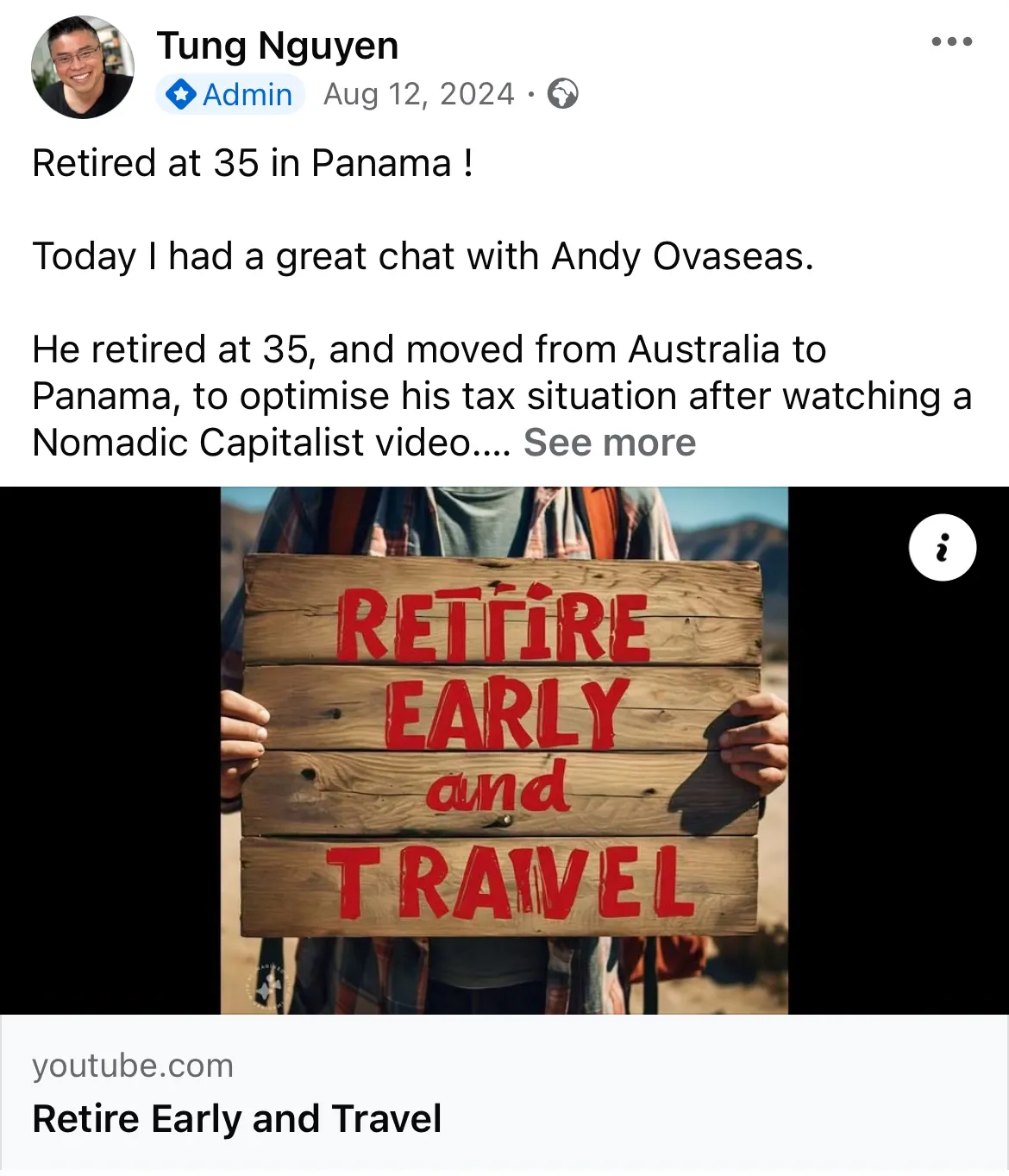Click the watermark logo on the thumbnail
This screenshot has width=1009, height=1176.
(266, 984)
